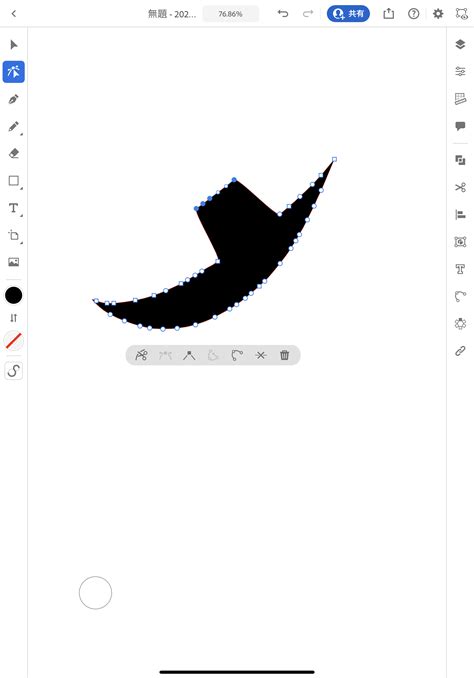The height and width of the screenshot is (678, 474).
Task: Undo the last action
Action: [x=283, y=13]
